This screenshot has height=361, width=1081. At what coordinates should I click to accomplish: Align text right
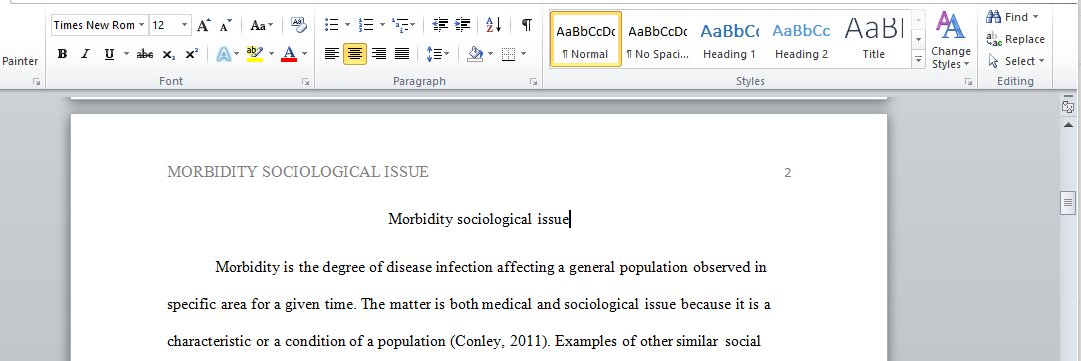click(x=378, y=54)
